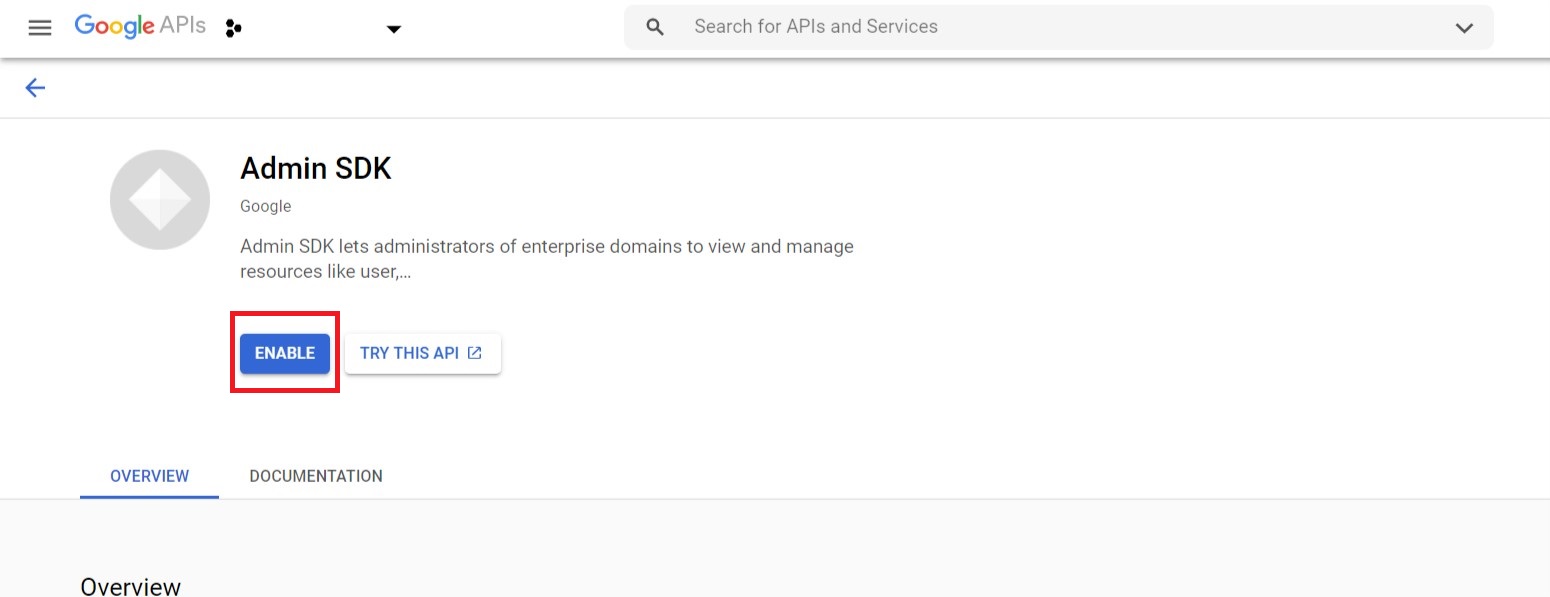
Task: Click the project dots icon
Action: (x=234, y=28)
